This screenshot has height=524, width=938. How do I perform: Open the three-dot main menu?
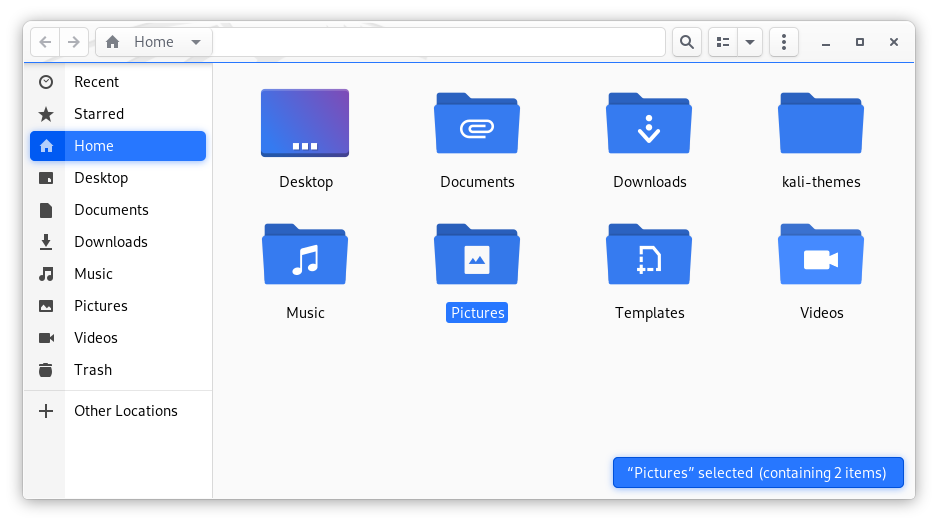784,42
